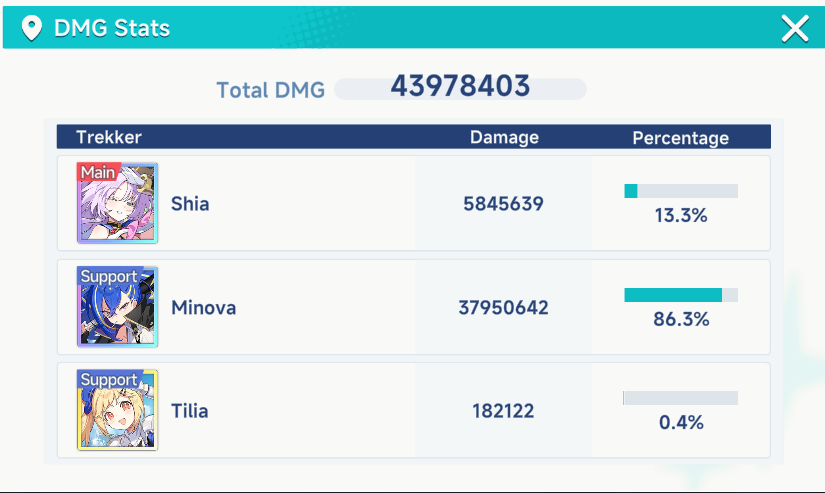825x493 pixels.
Task: Click the name Tilia in the list
Action: [190, 411]
